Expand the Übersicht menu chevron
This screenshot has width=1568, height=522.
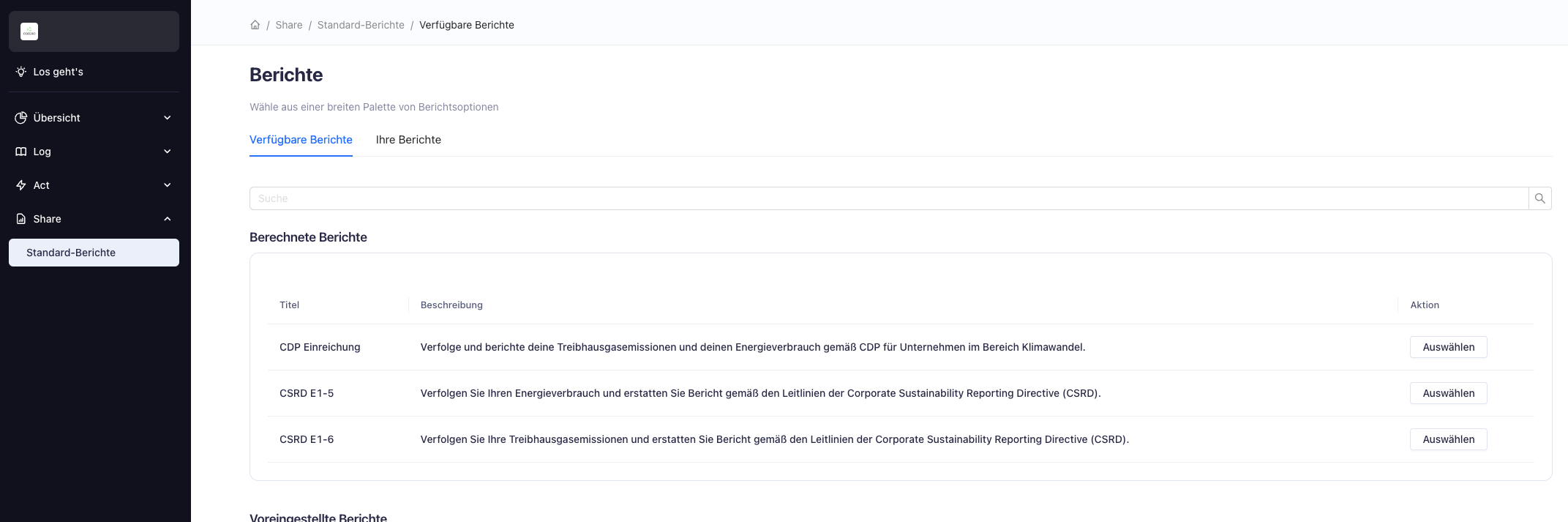point(167,118)
